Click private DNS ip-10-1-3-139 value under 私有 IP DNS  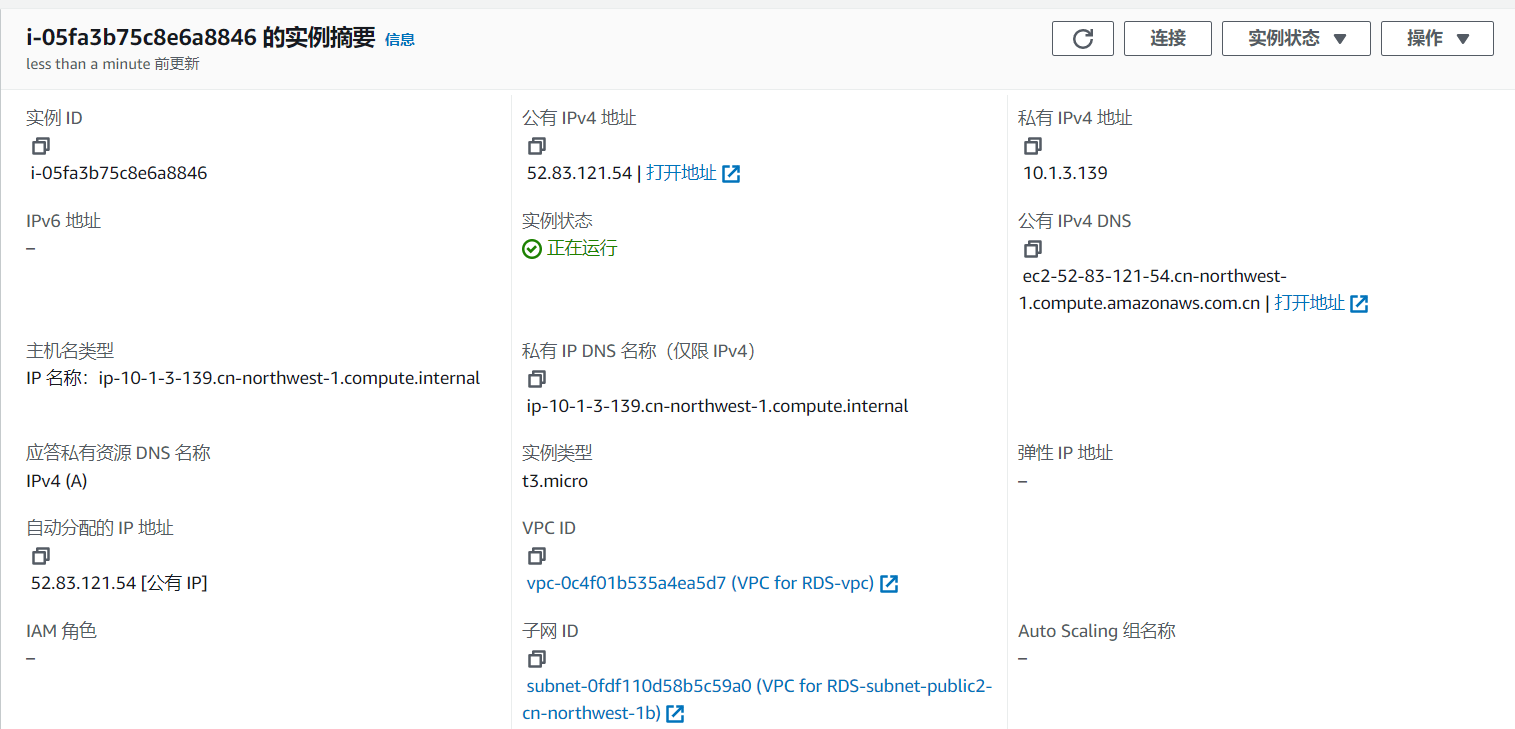(718, 406)
